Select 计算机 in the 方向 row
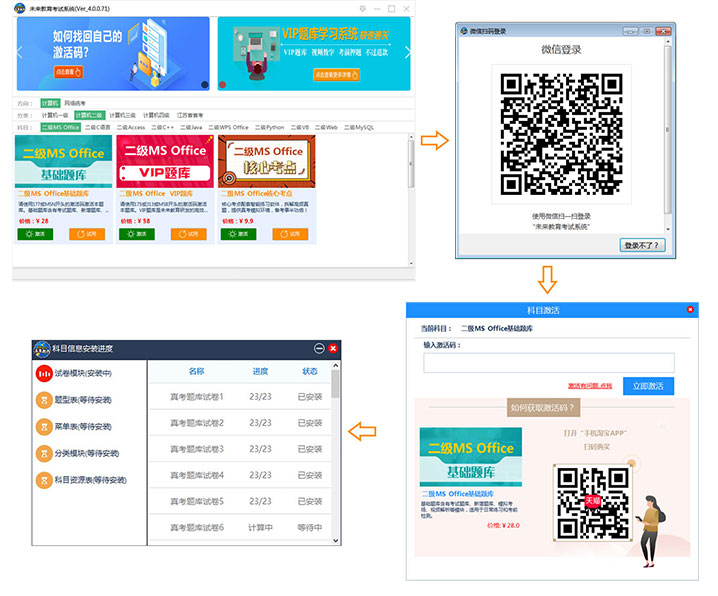 click(50, 103)
